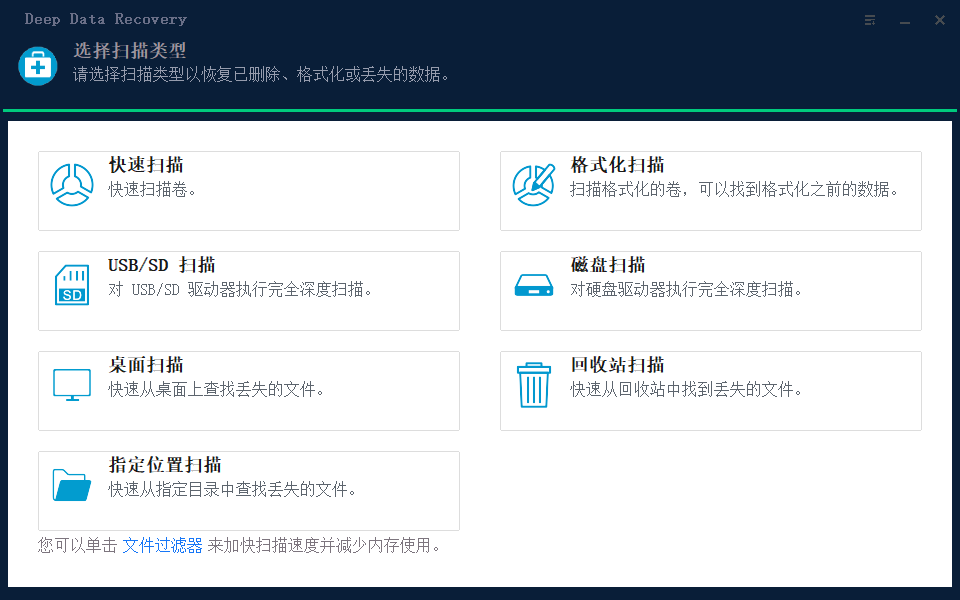Screen dimensions: 960x600
Task: Click the SD card icon for USB/SD 扫描
Action: (x=71, y=284)
